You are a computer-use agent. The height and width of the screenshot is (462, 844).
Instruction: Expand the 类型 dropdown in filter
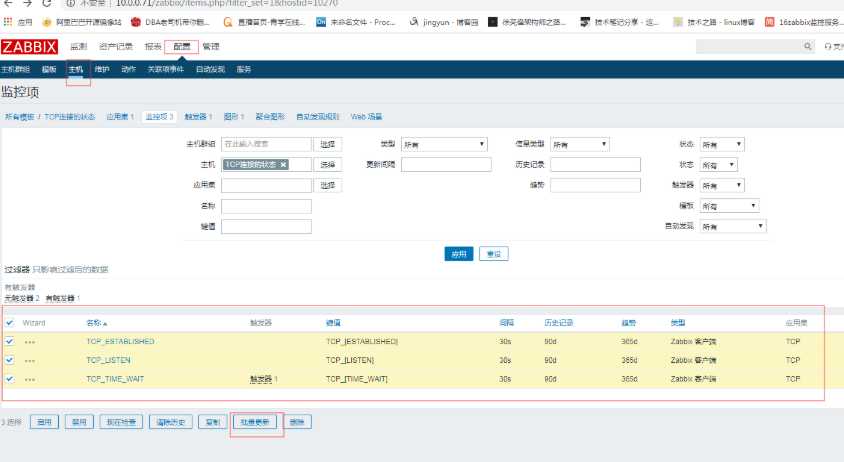click(443, 144)
